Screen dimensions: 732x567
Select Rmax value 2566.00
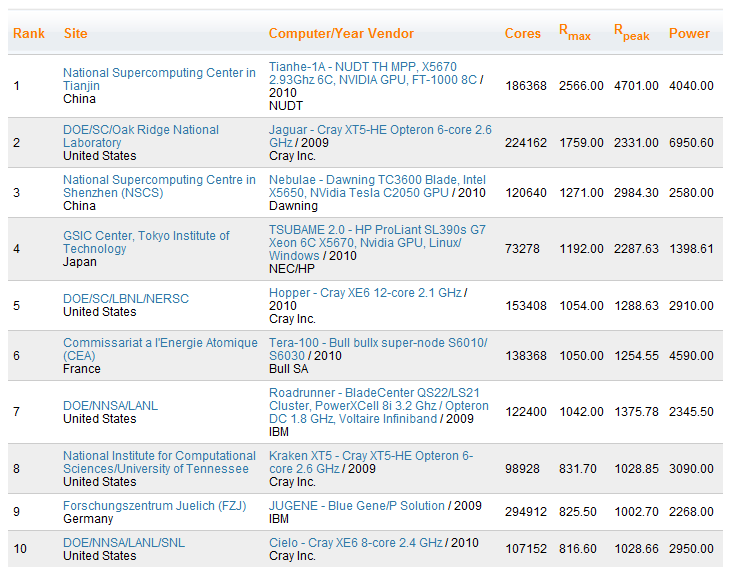pos(581,86)
